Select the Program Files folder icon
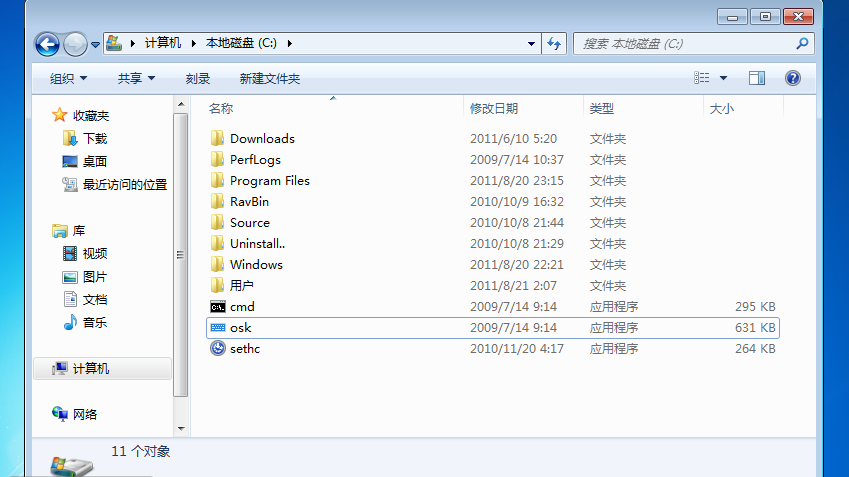This screenshot has height=477, width=849. 217,181
